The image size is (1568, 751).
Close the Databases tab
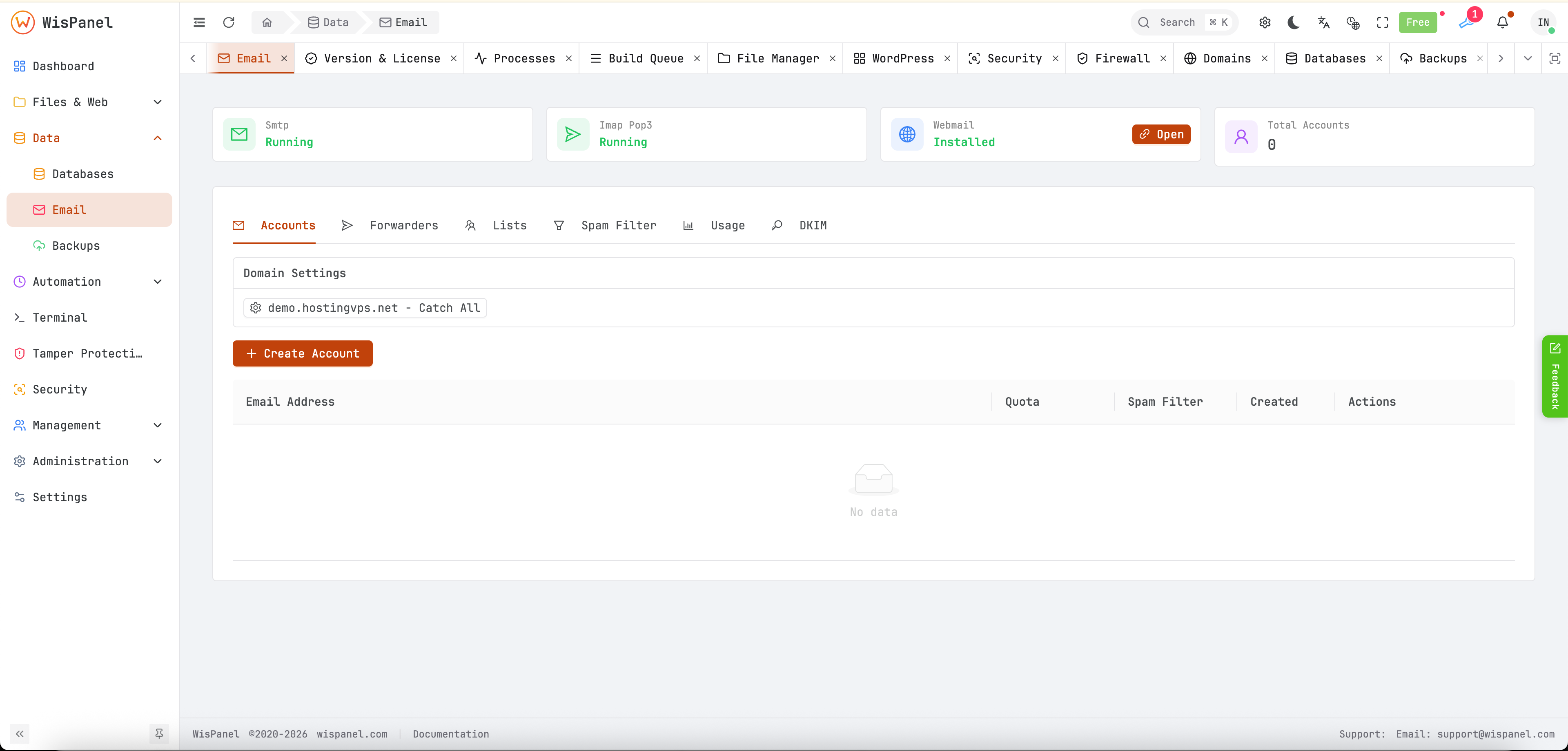point(1379,58)
